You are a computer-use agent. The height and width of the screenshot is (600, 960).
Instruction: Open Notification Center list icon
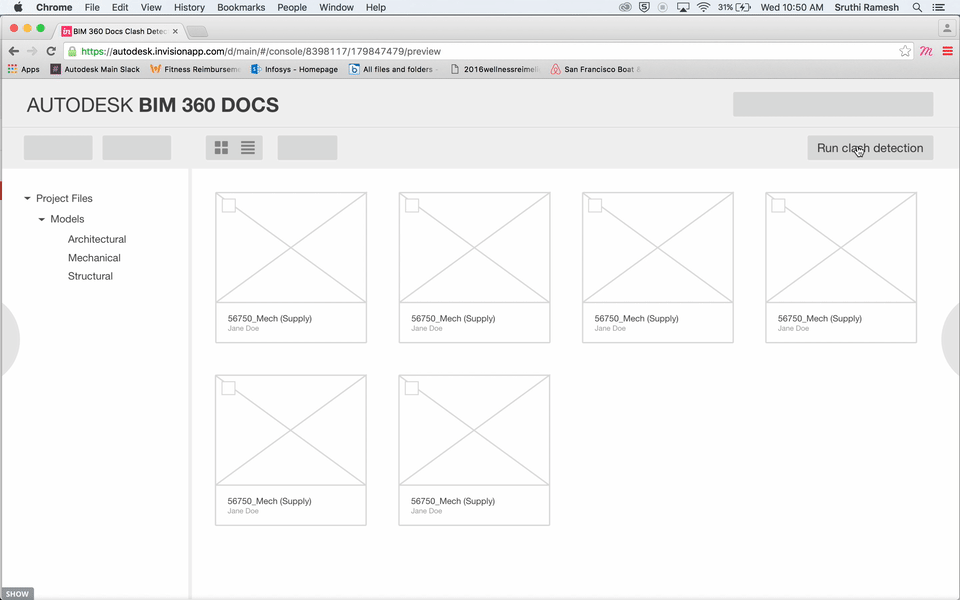(x=938, y=7)
